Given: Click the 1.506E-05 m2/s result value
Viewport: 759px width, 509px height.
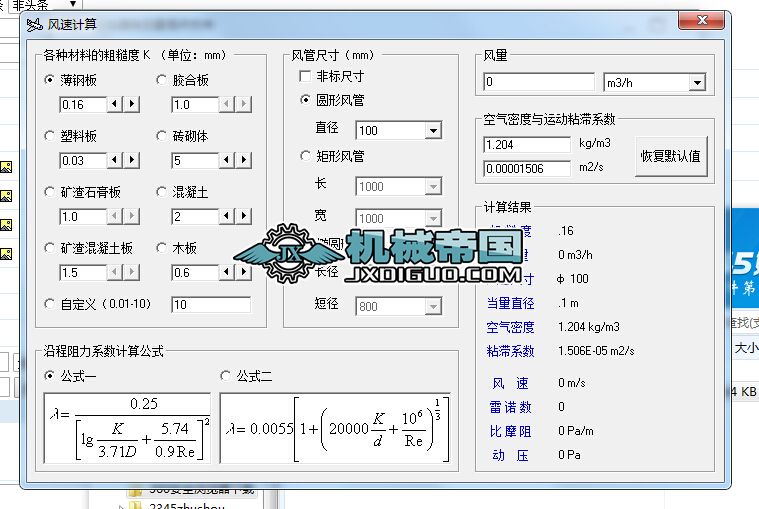Looking at the screenshot, I should tap(596, 351).
